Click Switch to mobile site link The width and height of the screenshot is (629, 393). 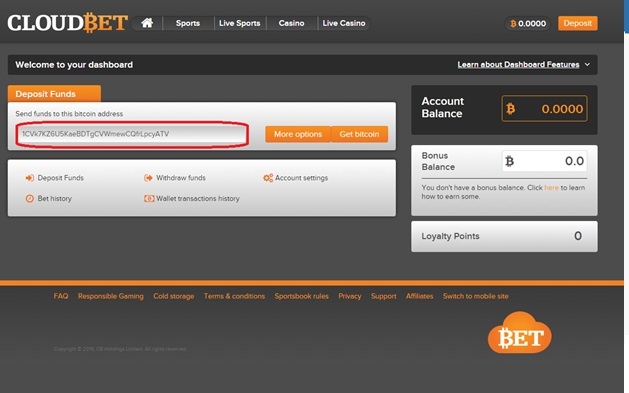click(x=476, y=296)
